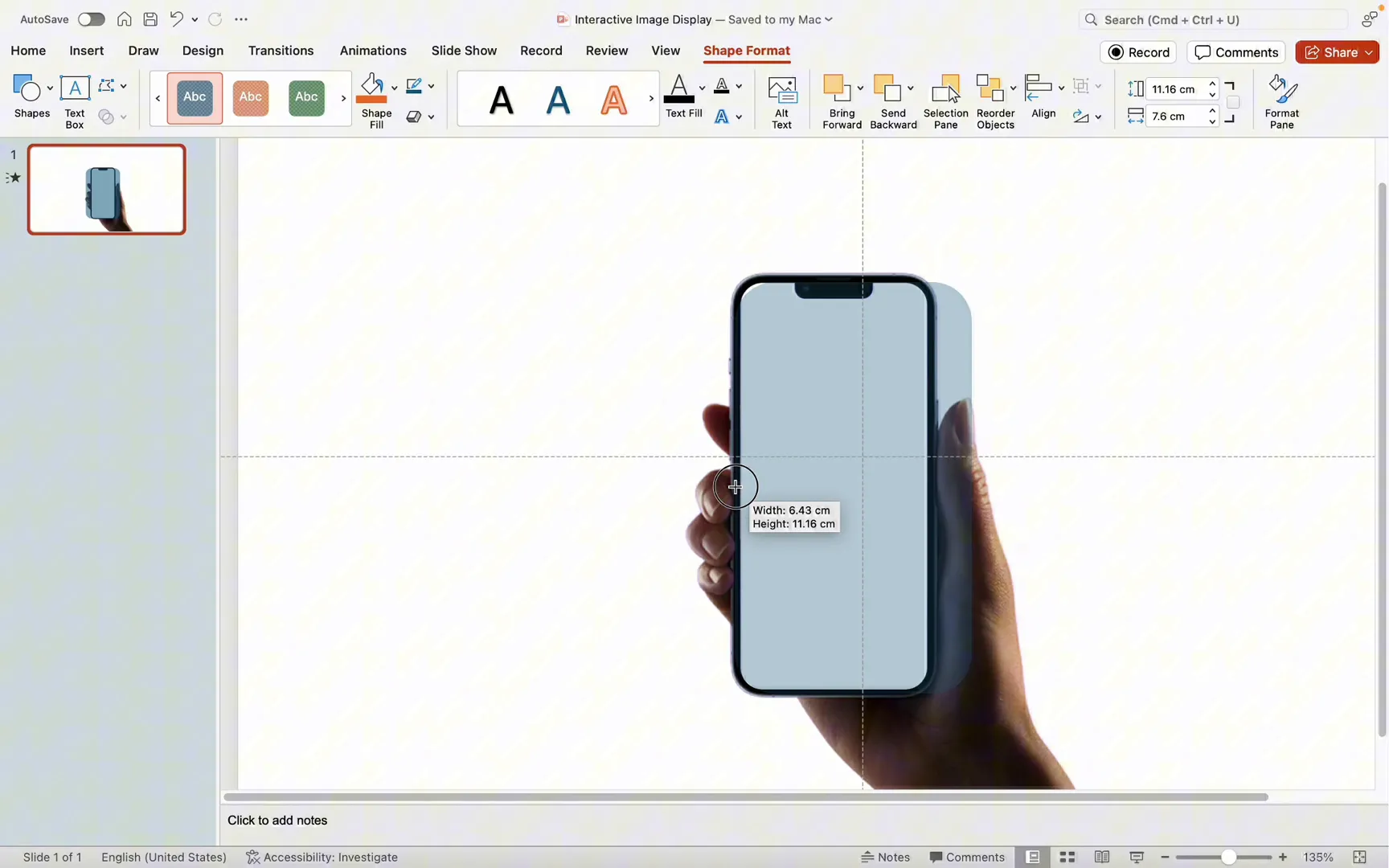
Task: Click the Align objects icon
Action: point(1039,88)
